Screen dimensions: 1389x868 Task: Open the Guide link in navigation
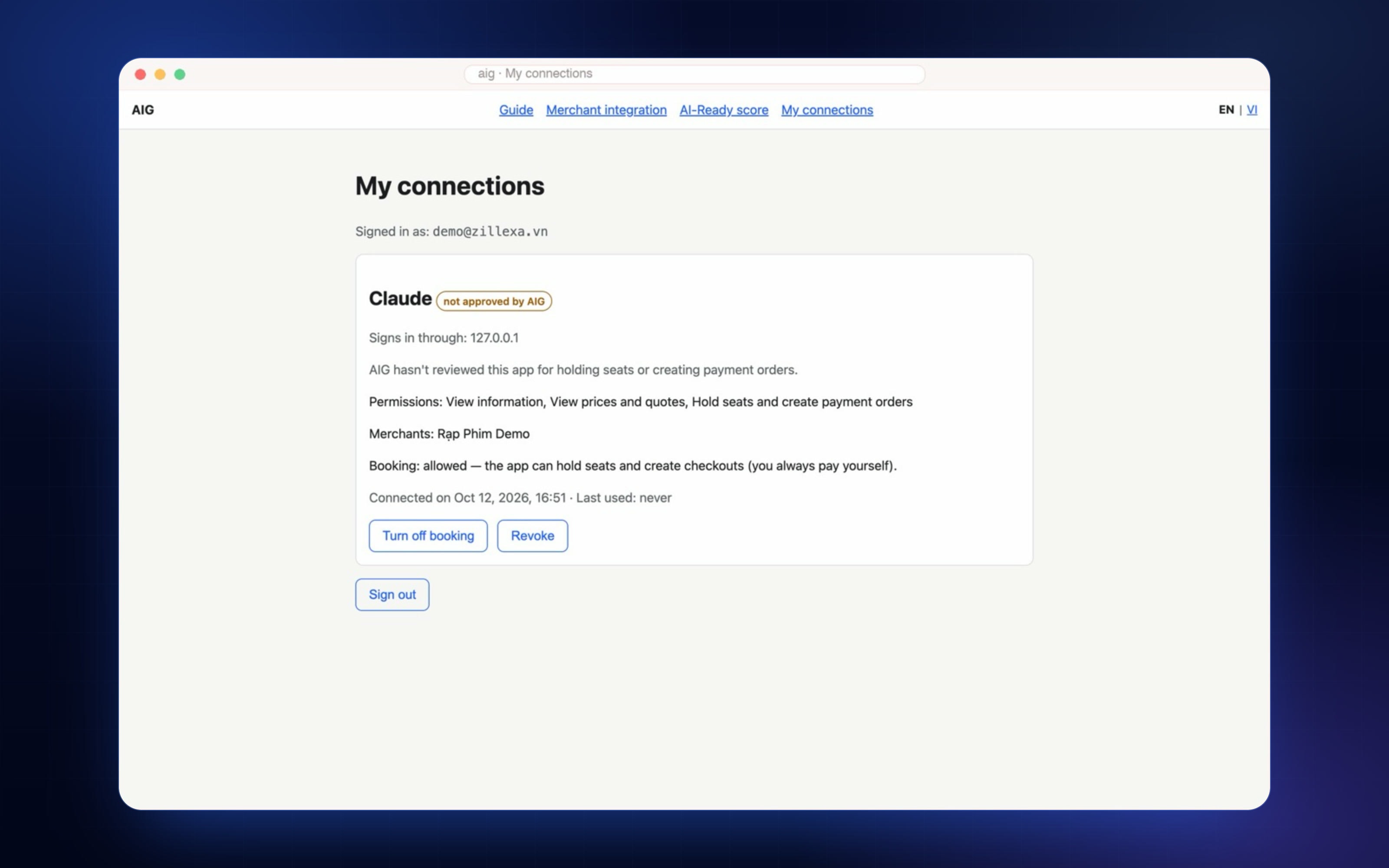tap(515, 110)
